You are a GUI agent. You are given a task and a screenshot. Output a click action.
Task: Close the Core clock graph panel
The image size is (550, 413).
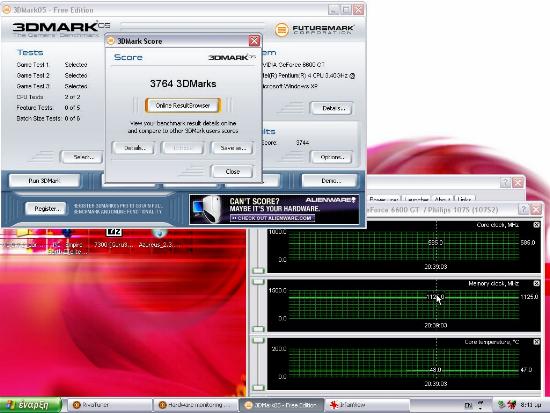(x=536, y=225)
